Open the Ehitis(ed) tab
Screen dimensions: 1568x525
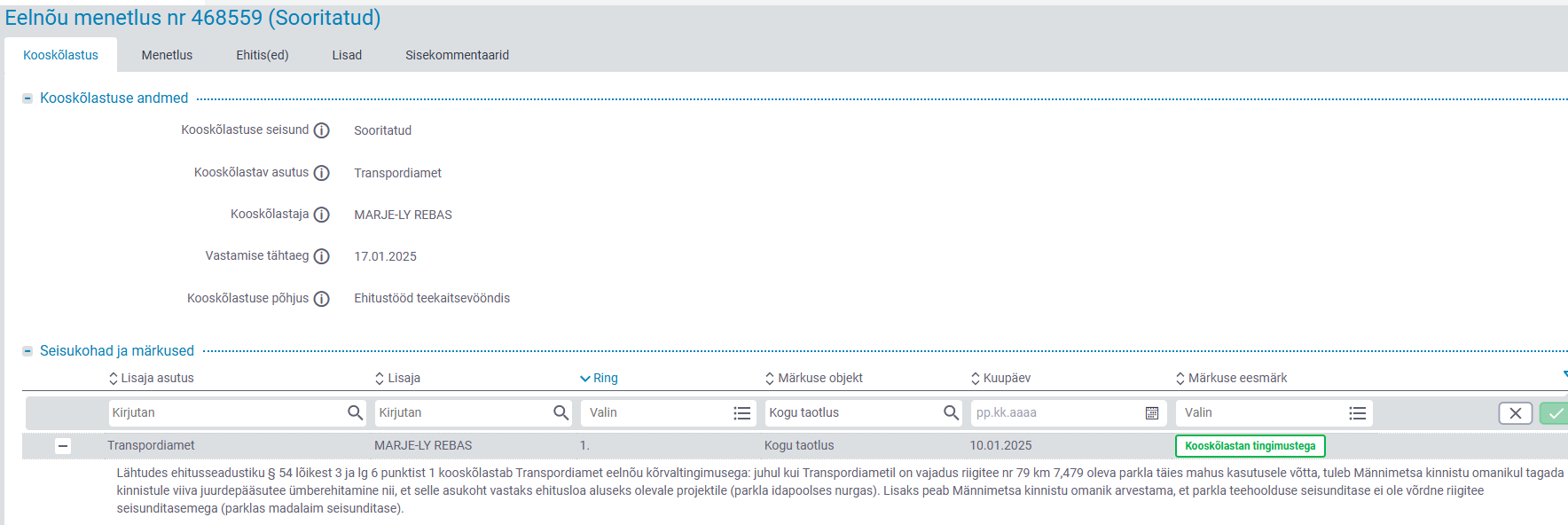coord(263,55)
